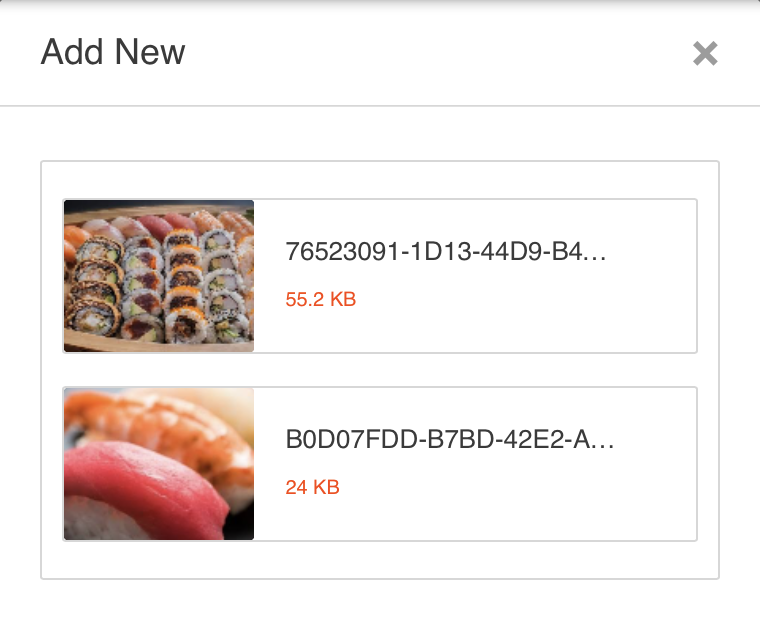Click the divider line beneath the Add New header
The image size is (760, 626).
380,105
